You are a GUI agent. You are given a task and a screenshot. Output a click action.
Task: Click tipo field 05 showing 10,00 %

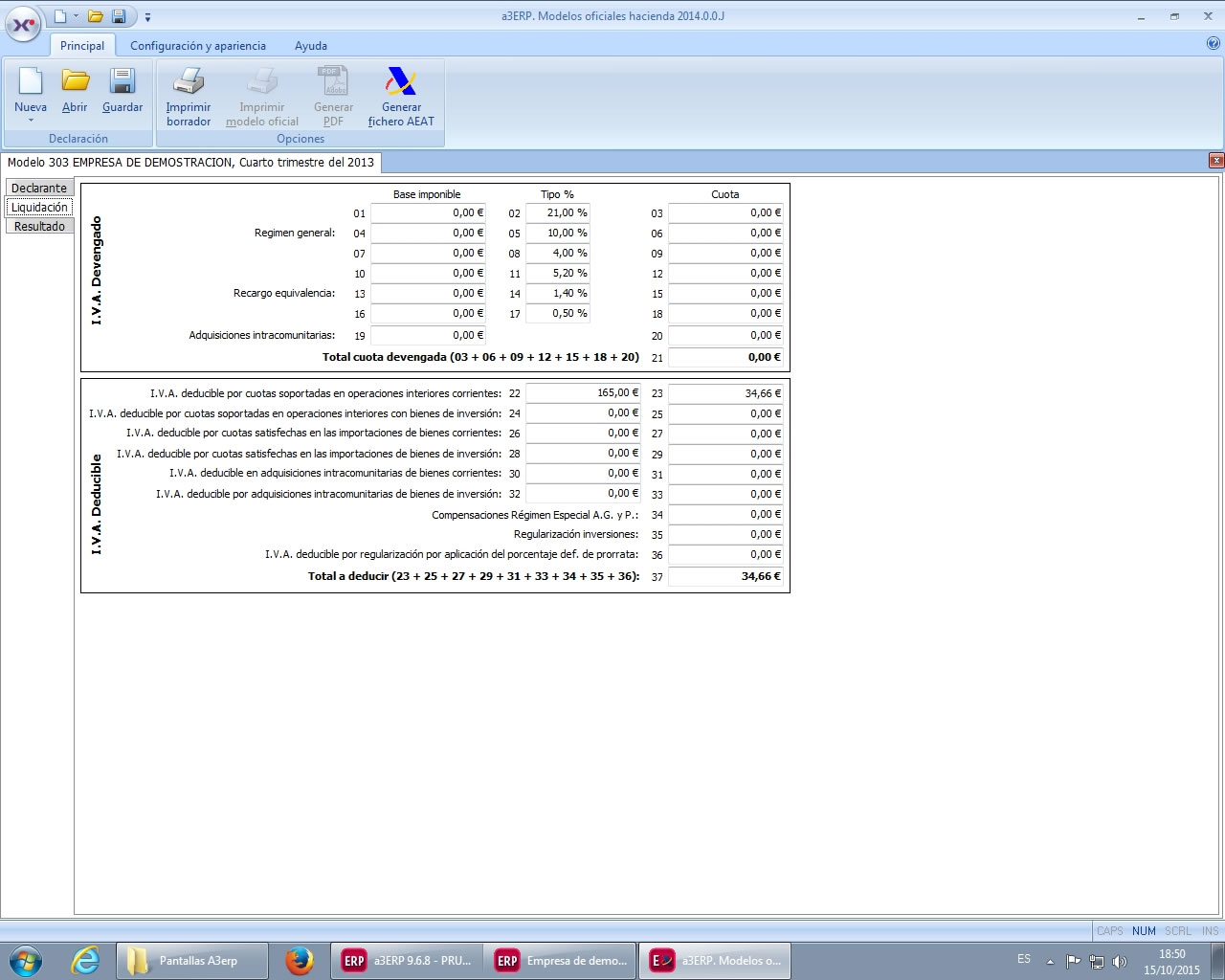557,233
